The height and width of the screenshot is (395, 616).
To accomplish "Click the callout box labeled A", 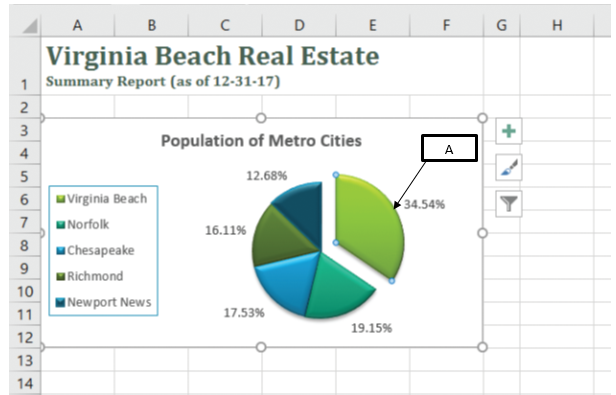I will 449,148.
